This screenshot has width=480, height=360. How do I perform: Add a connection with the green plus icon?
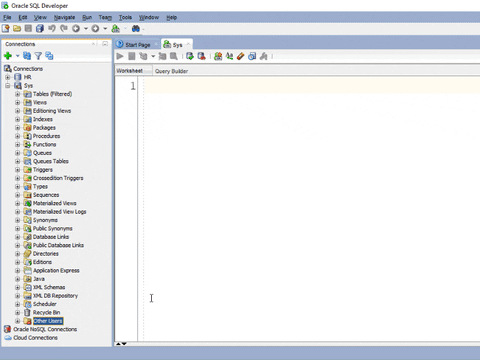(x=8, y=56)
